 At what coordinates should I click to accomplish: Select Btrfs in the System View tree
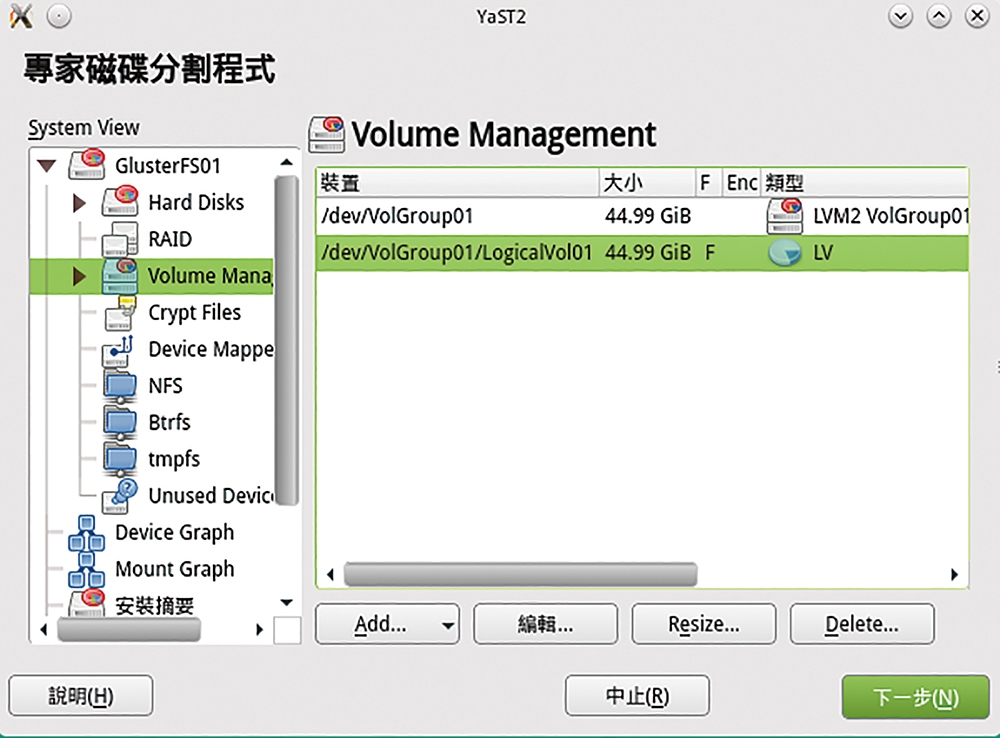(x=169, y=422)
